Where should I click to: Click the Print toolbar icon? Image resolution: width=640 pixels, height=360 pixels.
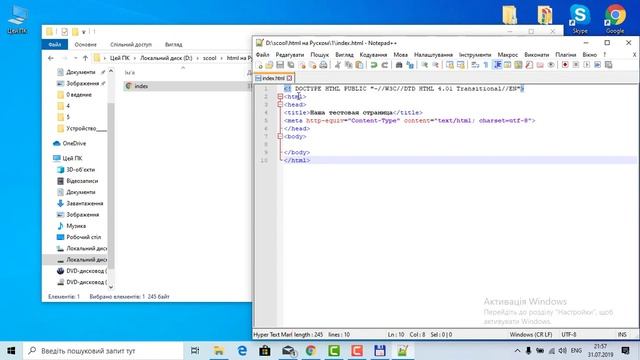[323, 65]
